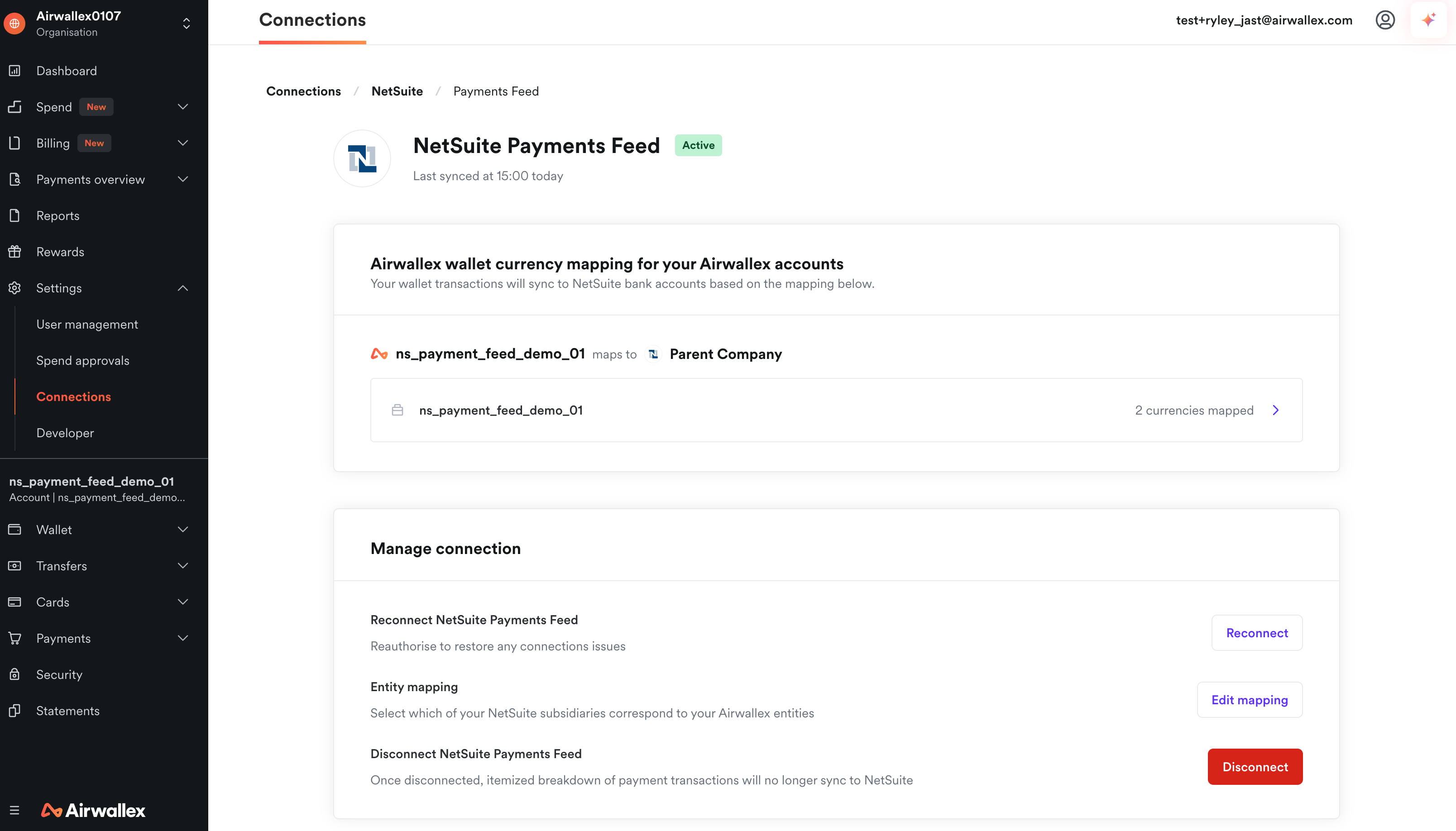The height and width of the screenshot is (831, 1456).
Task: Click the Reports document icon
Action: tap(15, 216)
